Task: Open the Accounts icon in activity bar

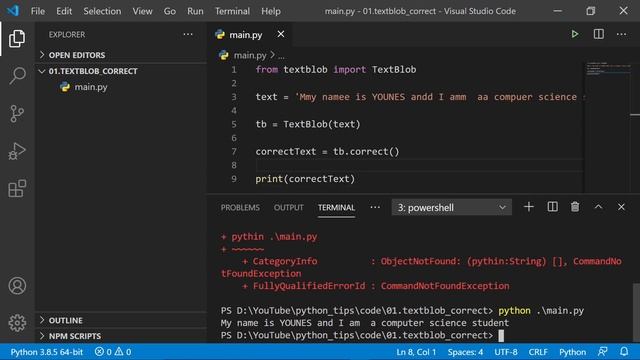Action: 17,286
